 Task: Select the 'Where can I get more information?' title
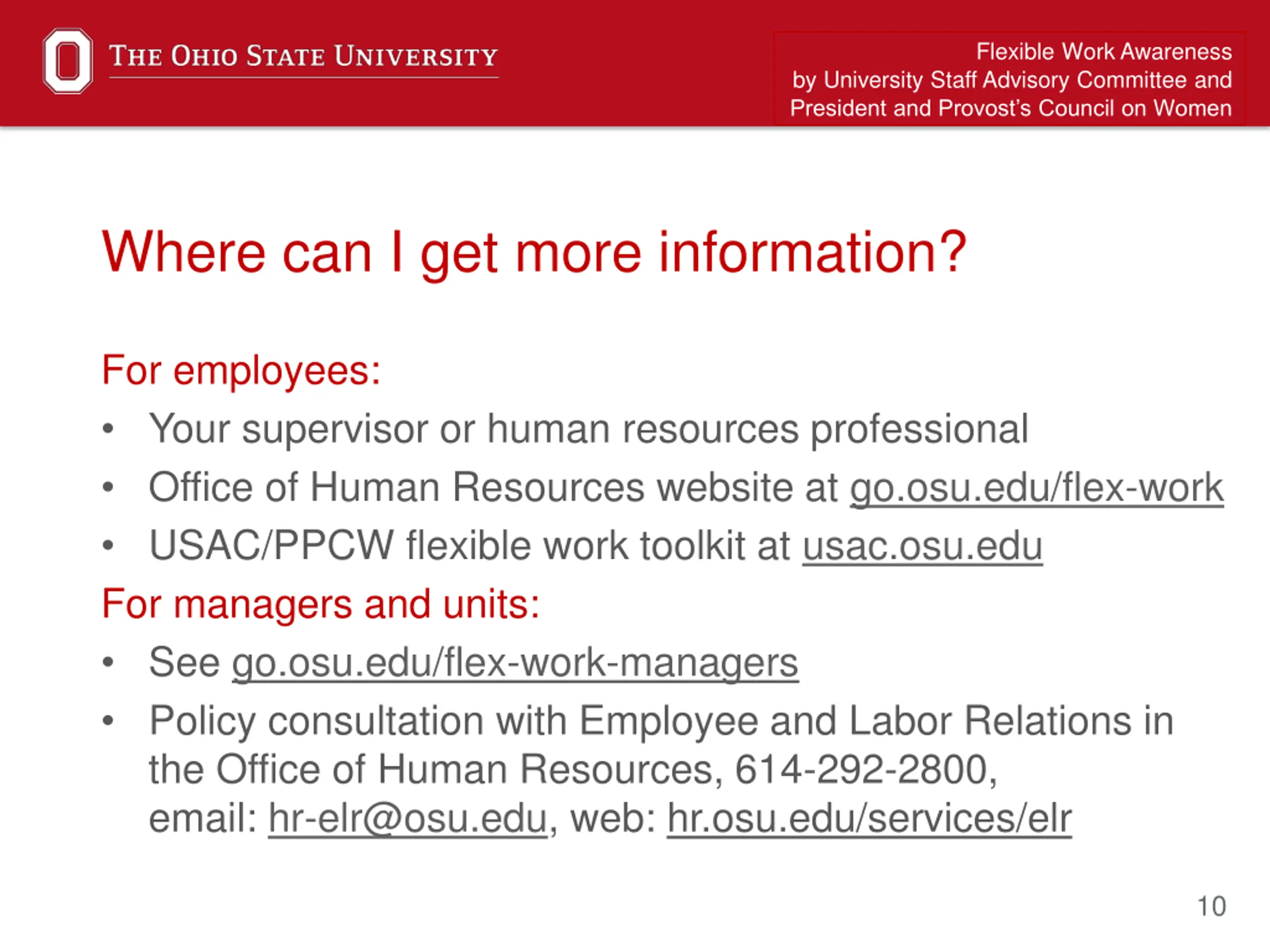pyautogui.click(x=534, y=252)
